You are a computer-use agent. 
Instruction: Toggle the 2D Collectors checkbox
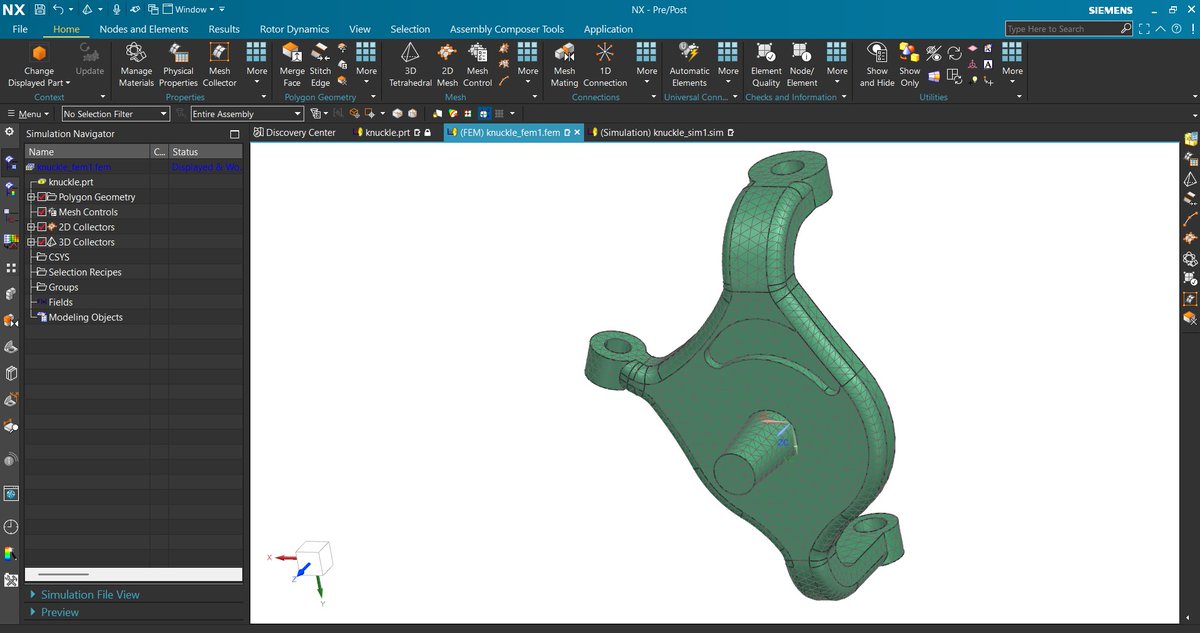(x=41, y=227)
